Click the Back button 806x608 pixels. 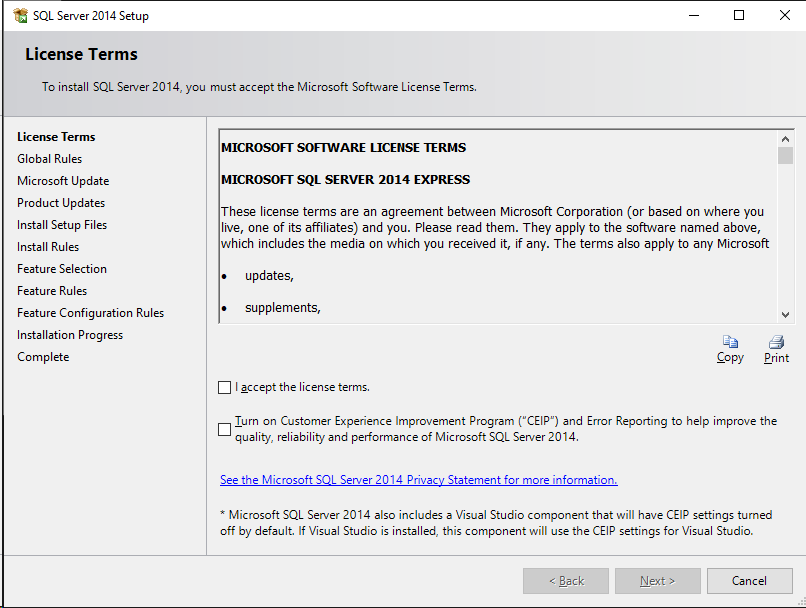pos(566,581)
